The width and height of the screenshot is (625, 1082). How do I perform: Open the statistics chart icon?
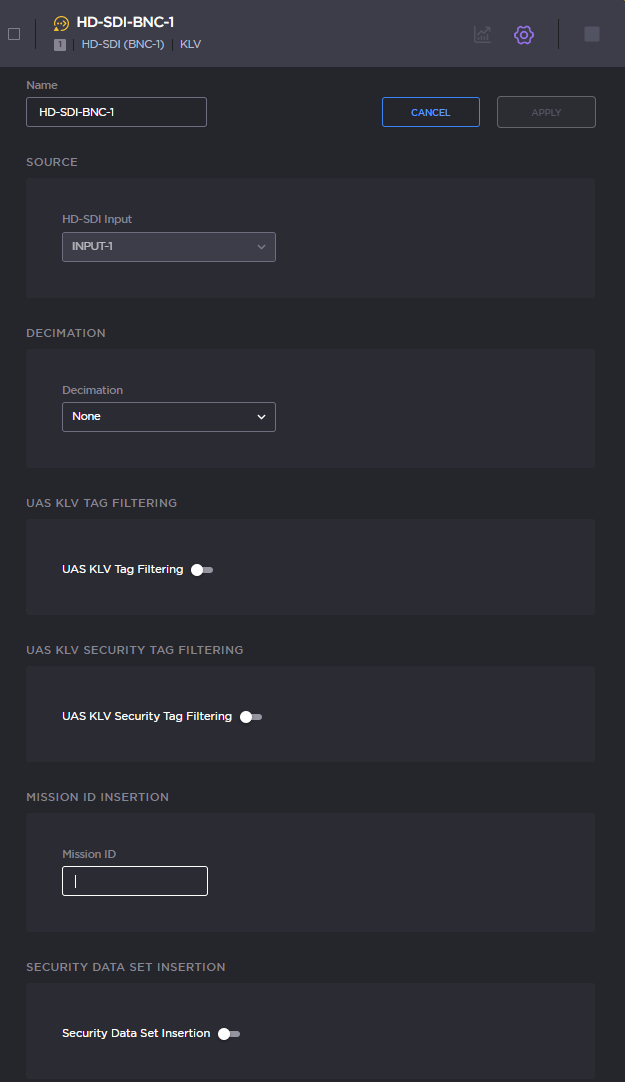coord(482,35)
